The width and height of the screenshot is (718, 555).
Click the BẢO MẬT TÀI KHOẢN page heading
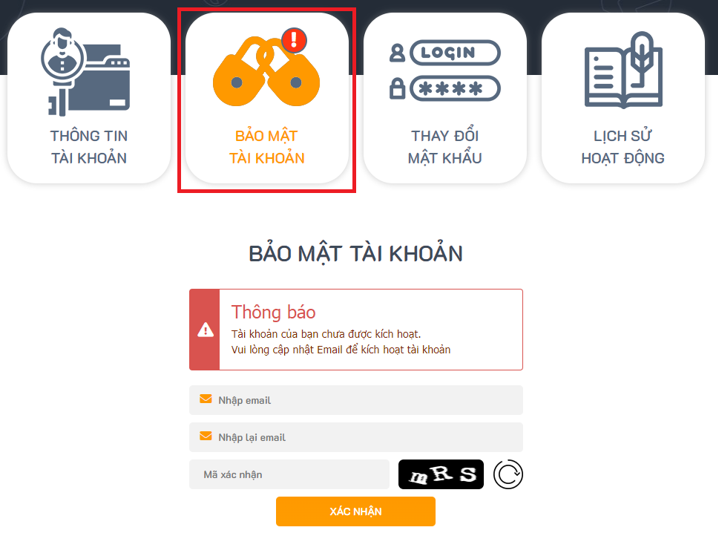356,253
